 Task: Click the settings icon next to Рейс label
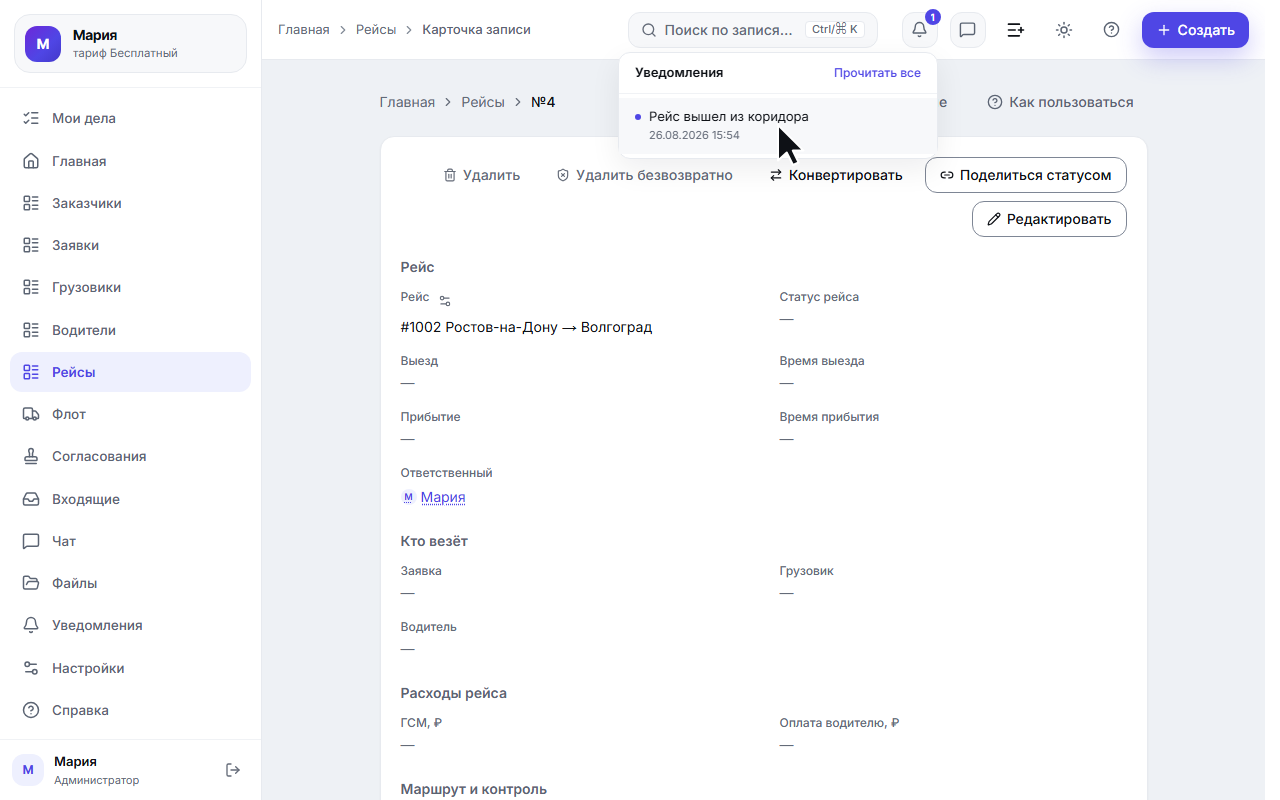click(x=445, y=300)
